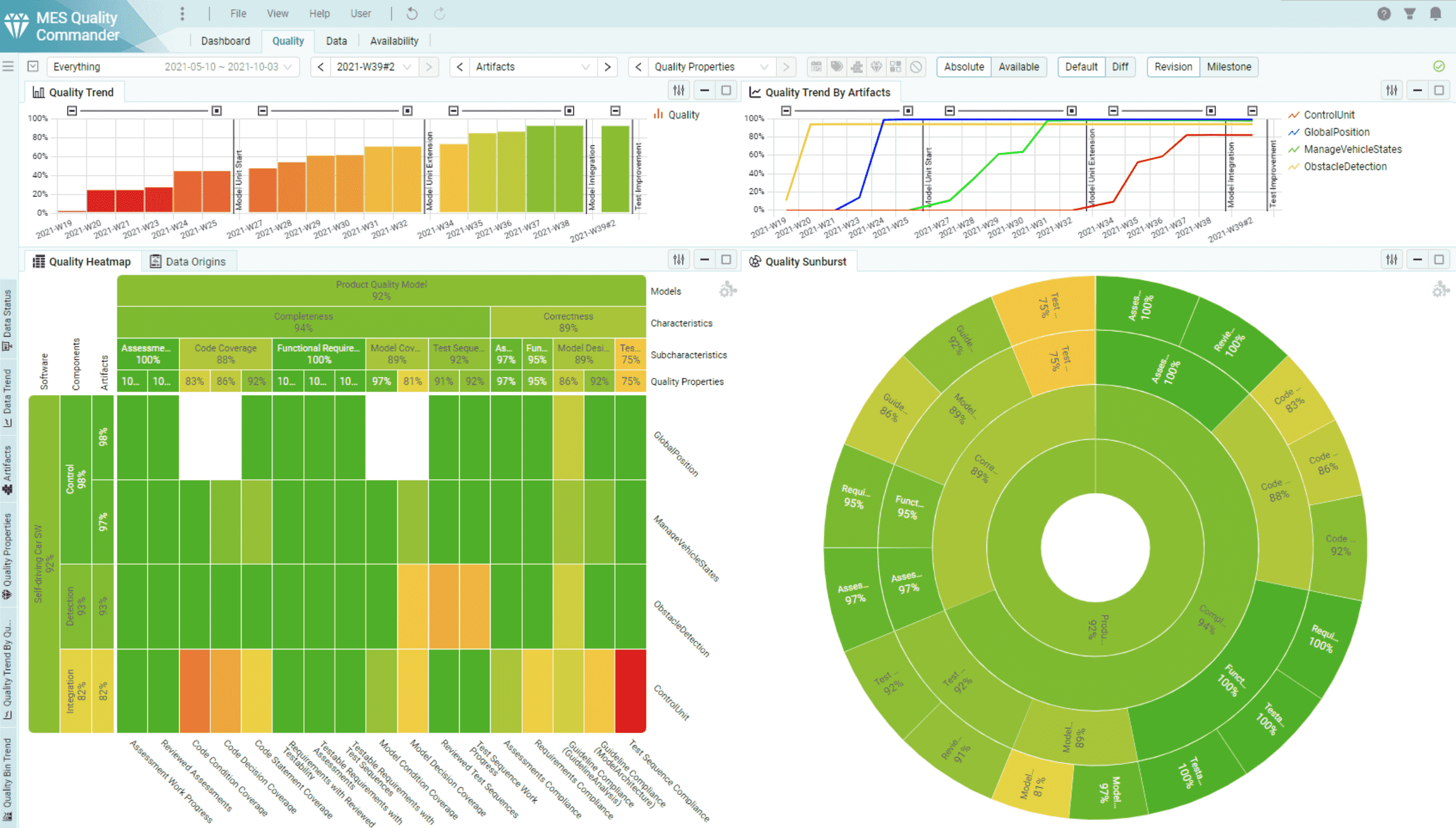Screen dimensions: 1456x828
Task: Click the tag icon in filter toolbar
Action: tap(836, 67)
